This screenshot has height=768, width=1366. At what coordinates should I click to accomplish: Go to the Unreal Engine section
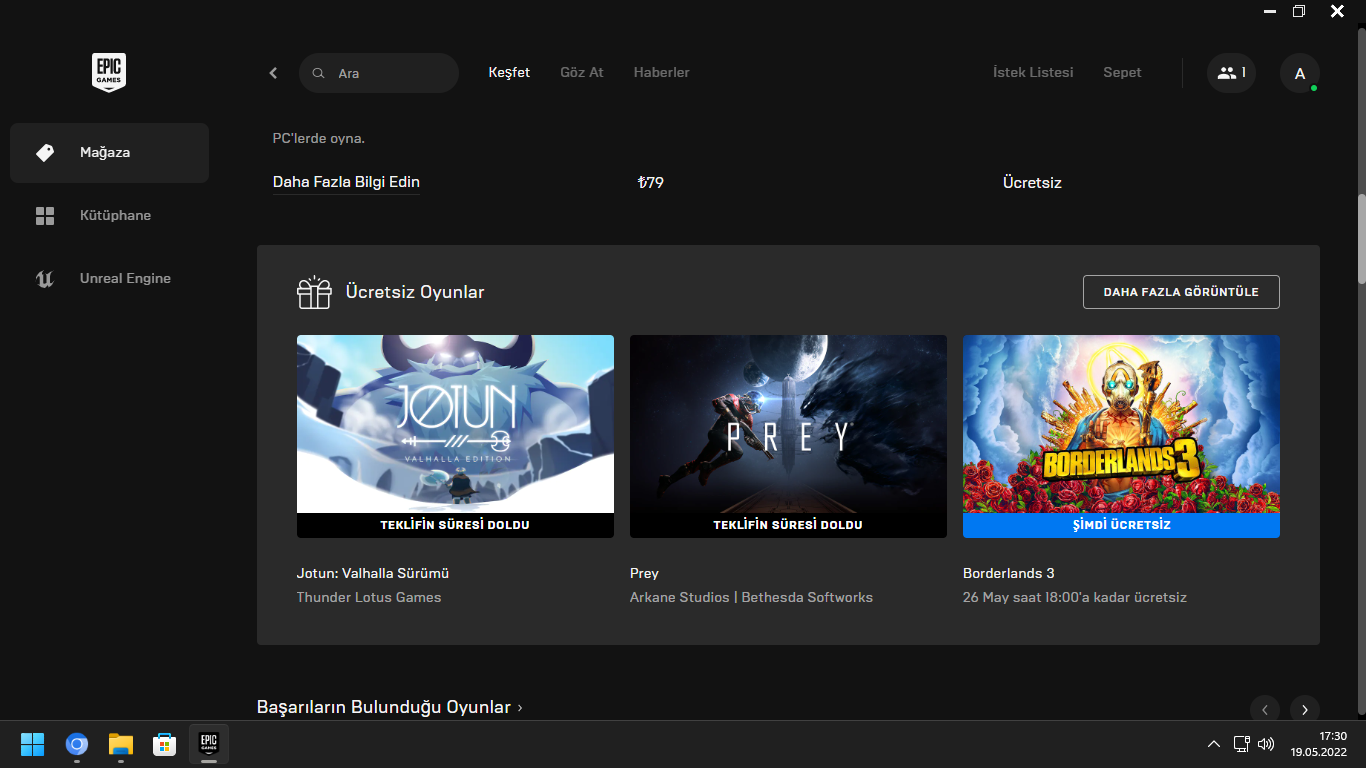109,279
